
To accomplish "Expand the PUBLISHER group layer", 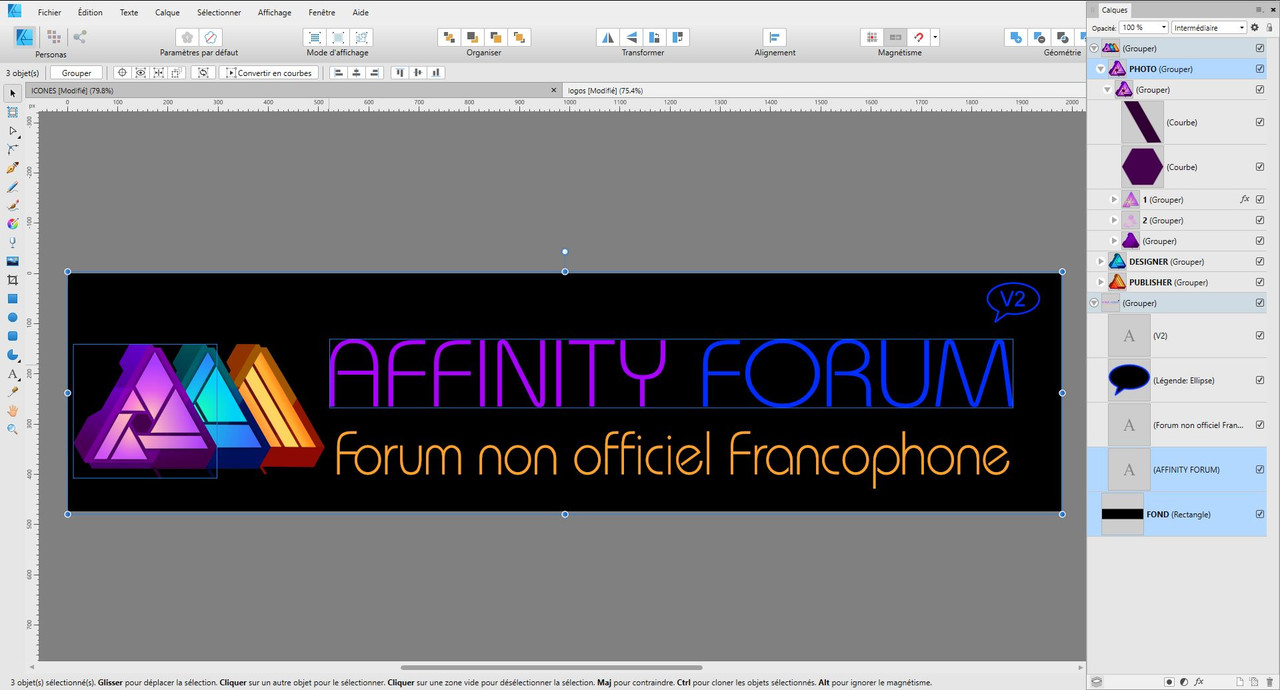I will pyautogui.click(x=1101, y=282).
